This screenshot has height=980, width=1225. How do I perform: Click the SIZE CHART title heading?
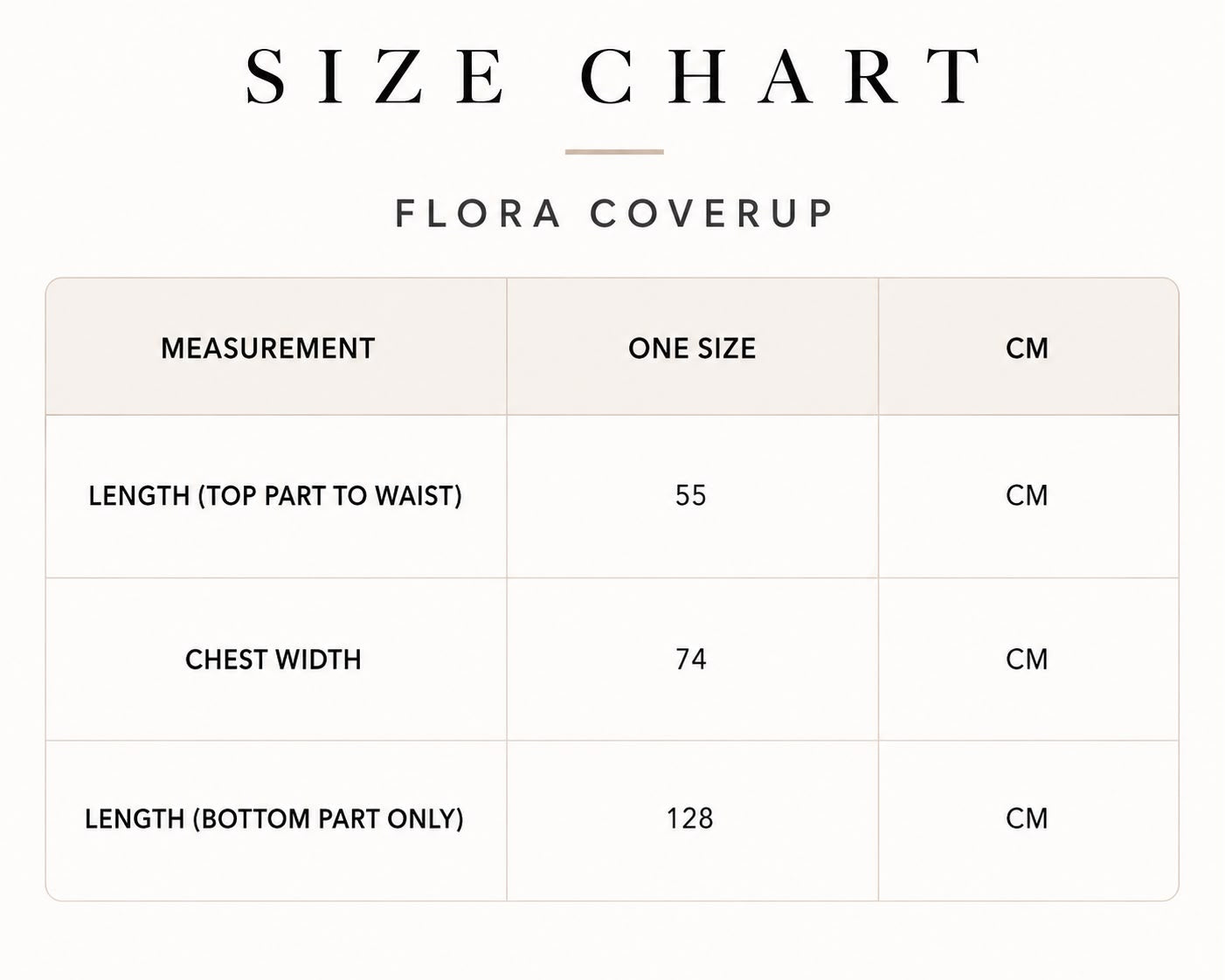[614, 76]
